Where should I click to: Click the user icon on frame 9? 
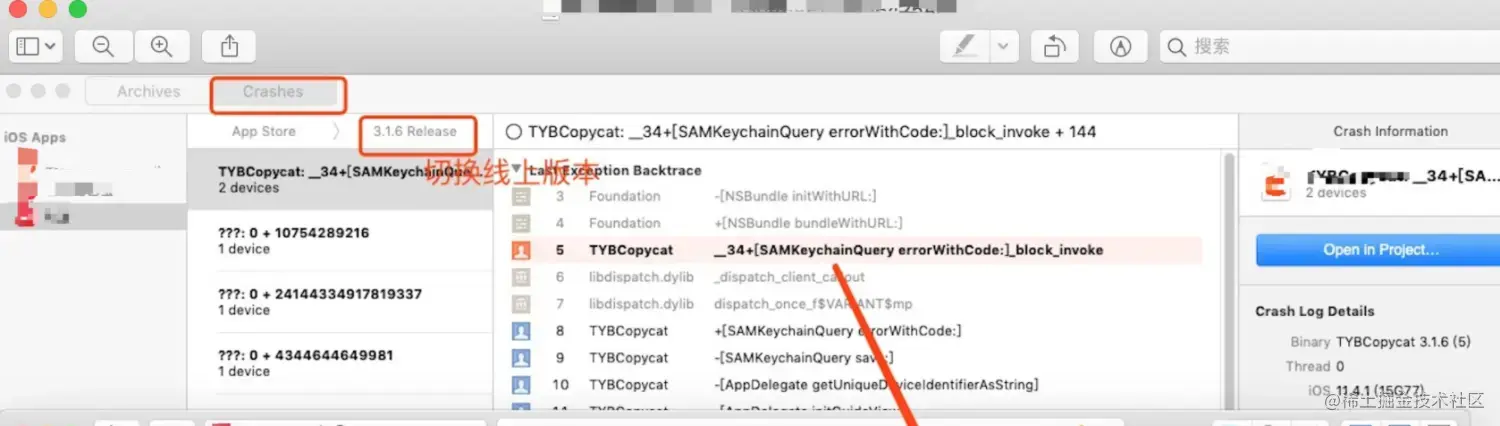point(520,358)
